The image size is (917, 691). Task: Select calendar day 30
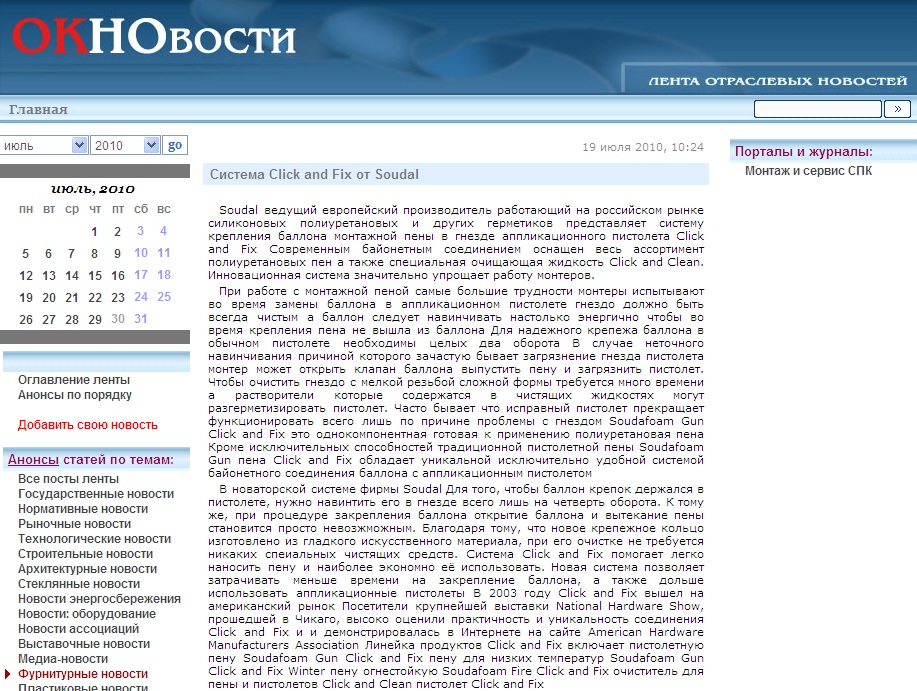click(x=118, y=319)
